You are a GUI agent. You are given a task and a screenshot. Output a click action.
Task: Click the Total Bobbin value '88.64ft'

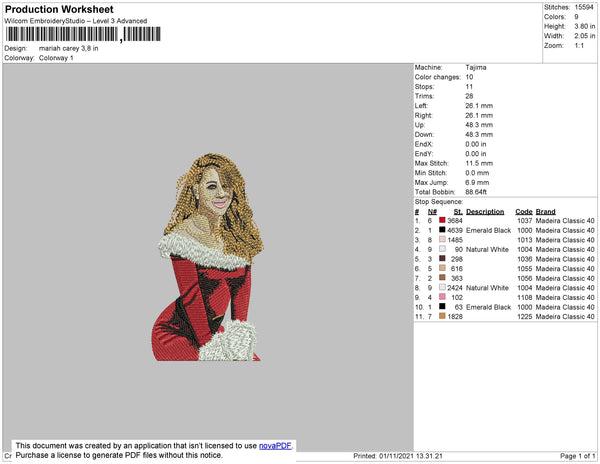[476, 192]
